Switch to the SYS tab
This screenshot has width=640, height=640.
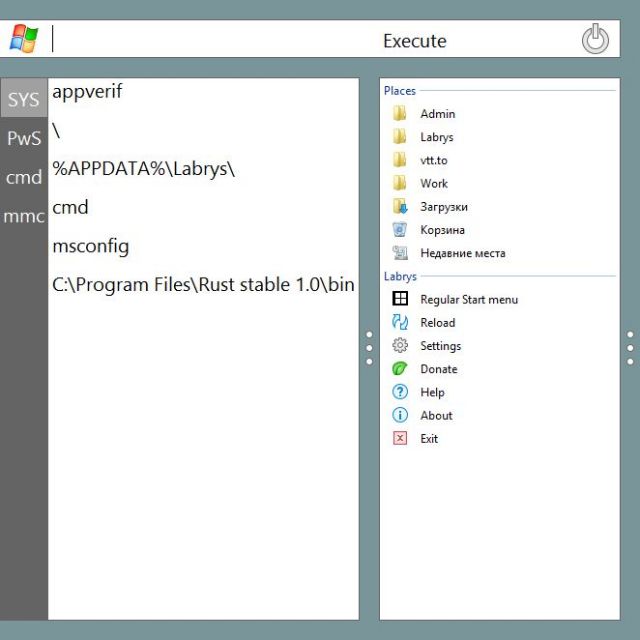tap(23, 100)
